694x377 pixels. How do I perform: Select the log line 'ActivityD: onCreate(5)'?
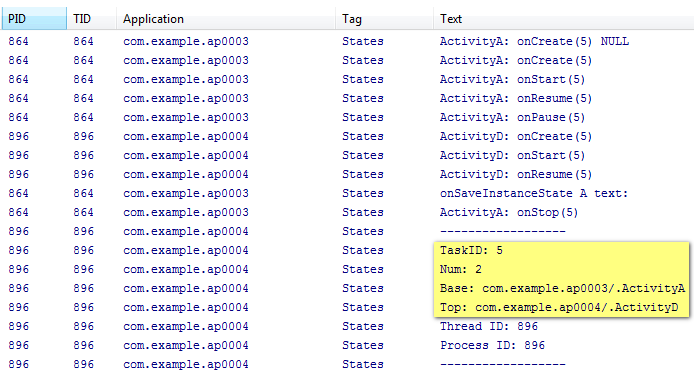coord(516,137)
